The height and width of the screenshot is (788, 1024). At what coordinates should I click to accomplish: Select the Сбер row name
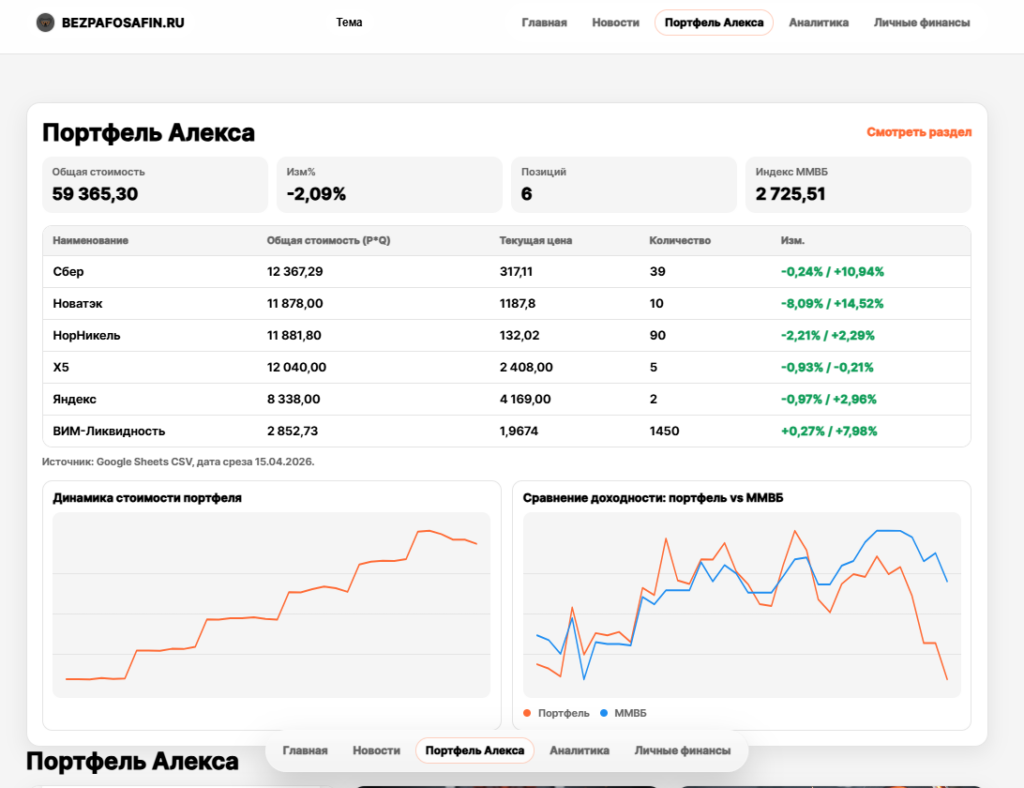tap(68, 272)
